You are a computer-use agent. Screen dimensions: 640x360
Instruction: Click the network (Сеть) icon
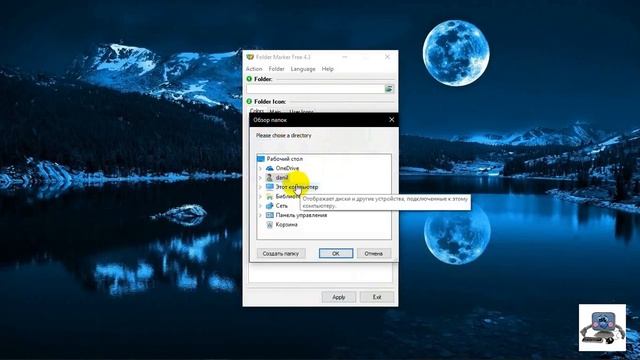(269, 206)
